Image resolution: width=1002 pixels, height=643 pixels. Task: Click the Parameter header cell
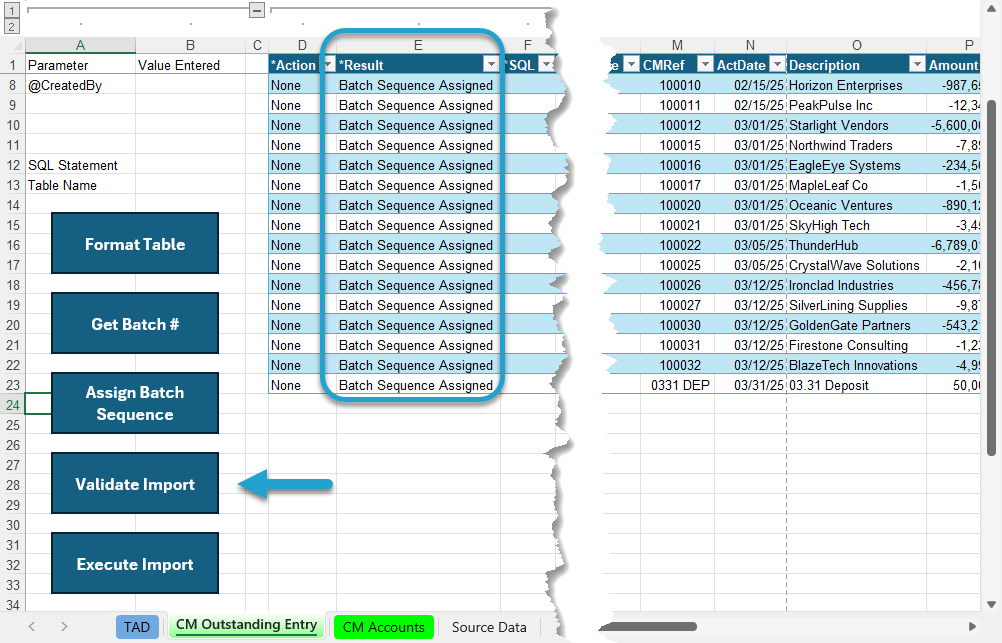(80, 65)
